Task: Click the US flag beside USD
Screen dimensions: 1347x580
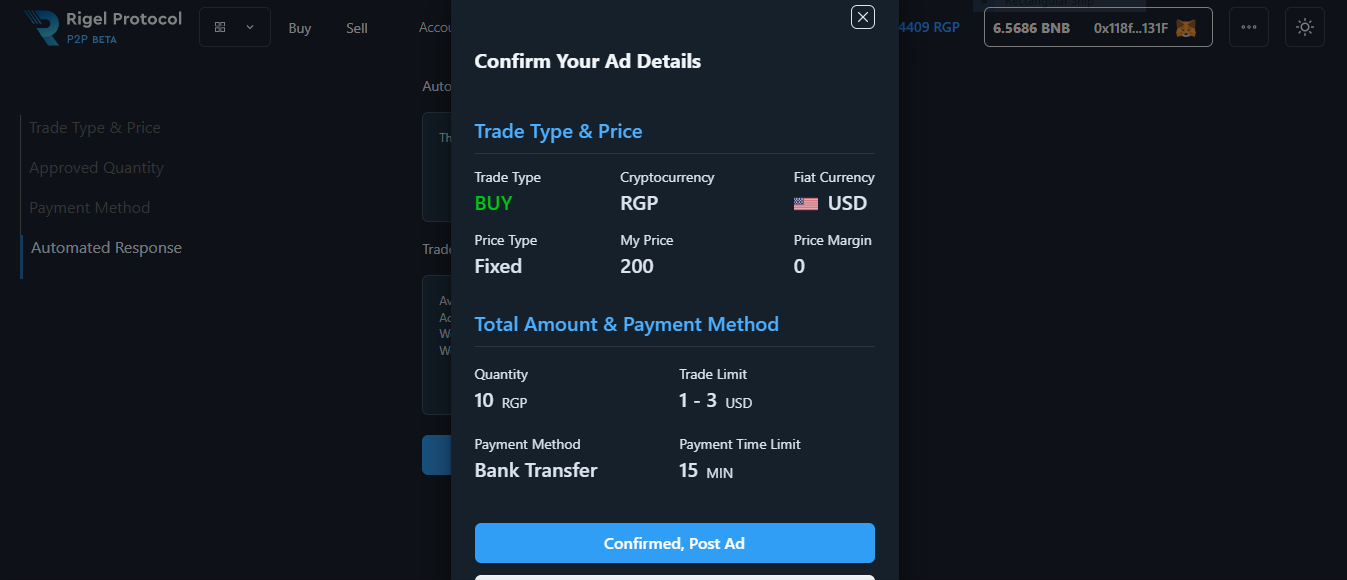Action: (x=806, y=204)
